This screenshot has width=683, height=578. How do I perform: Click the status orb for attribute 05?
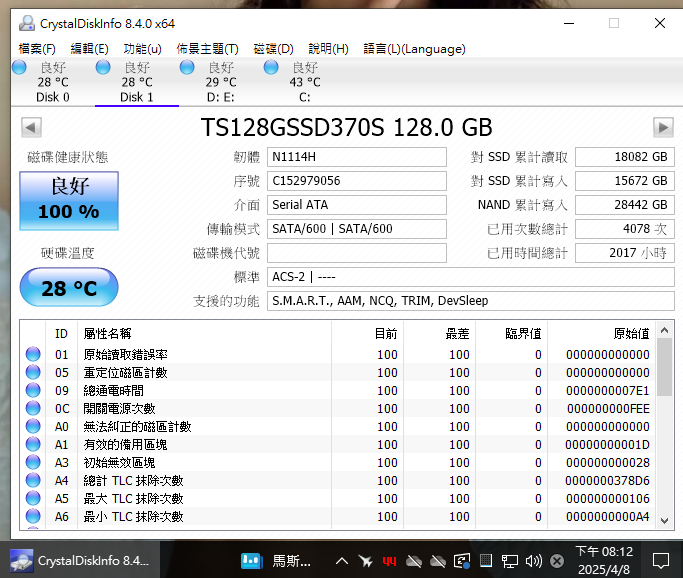pyautogui.click(x=33, y=372)
